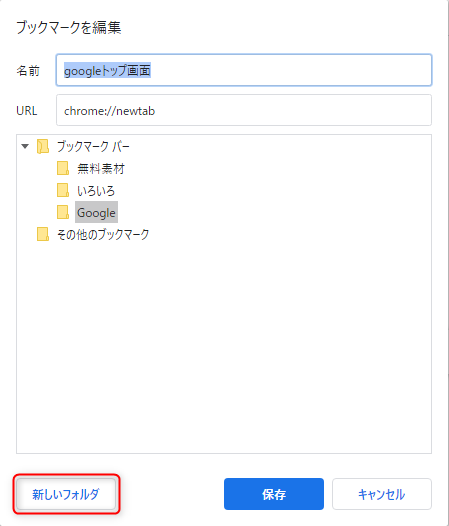Click the その他のブックマーク folder icon

[43, 234]
